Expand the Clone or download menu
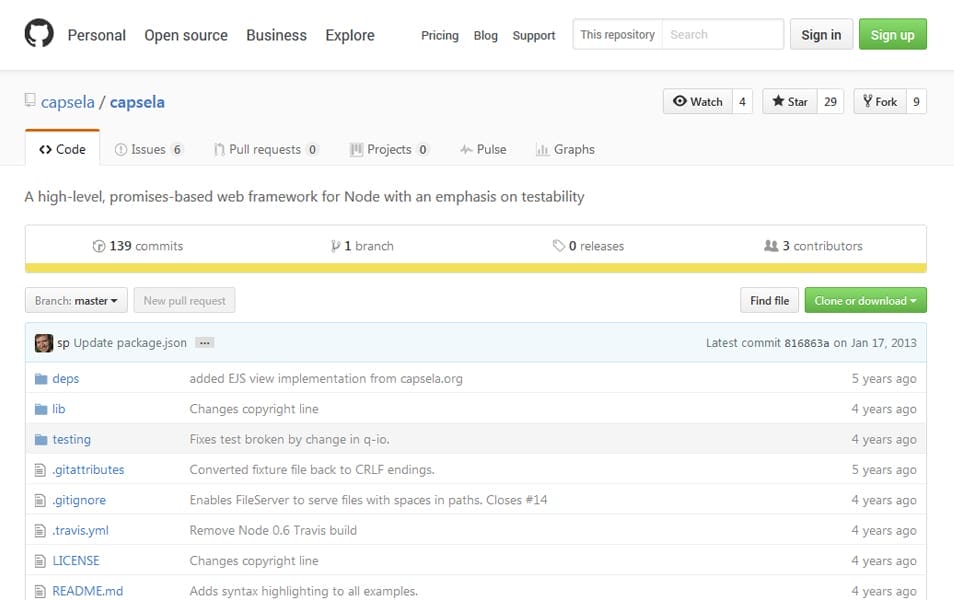 [x=865, y=301]
